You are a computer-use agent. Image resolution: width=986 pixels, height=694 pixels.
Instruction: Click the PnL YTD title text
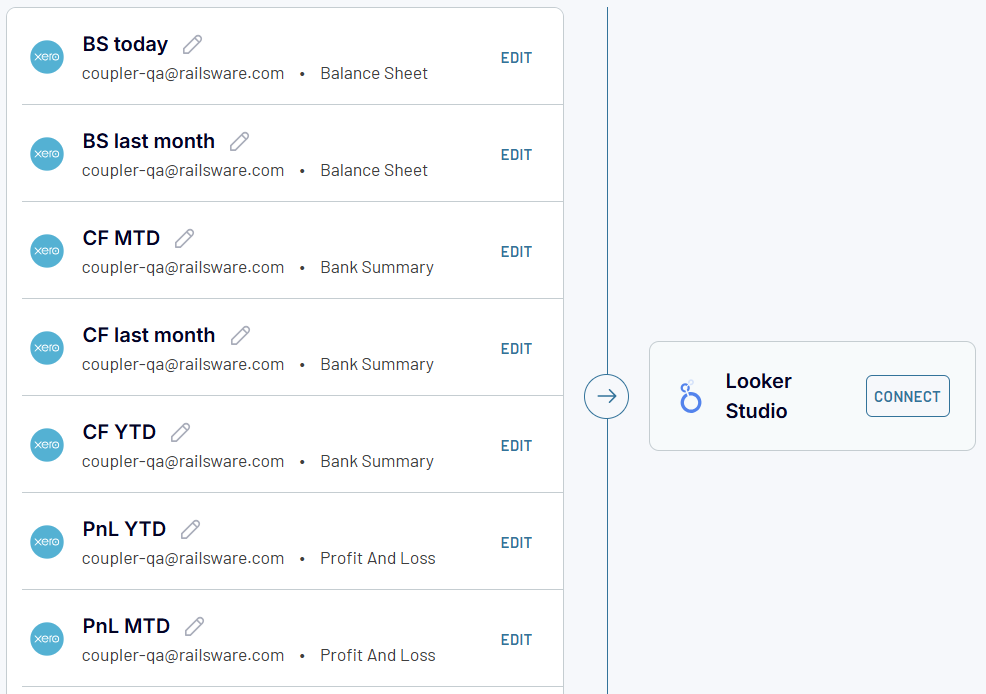pyautogui.click(x=125, y=529)
